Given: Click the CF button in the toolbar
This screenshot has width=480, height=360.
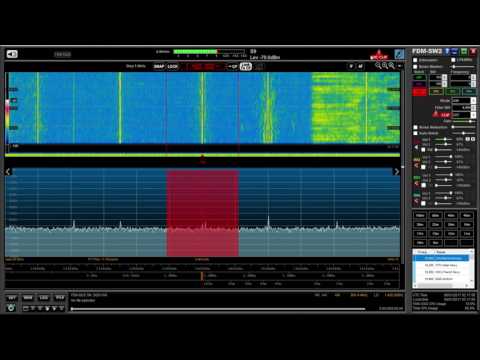Looking at the screenshot, I should tap(232, 66).
